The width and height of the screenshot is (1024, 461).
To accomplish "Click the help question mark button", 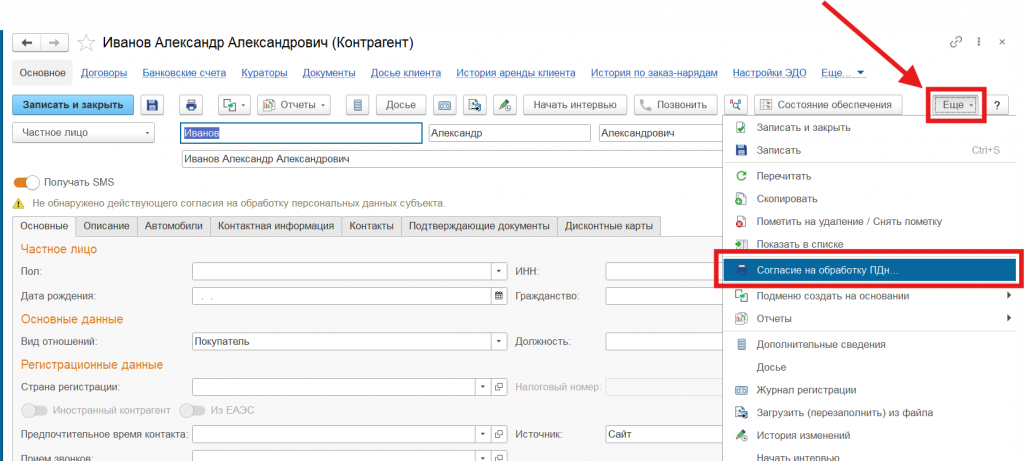I will point(997,105).
